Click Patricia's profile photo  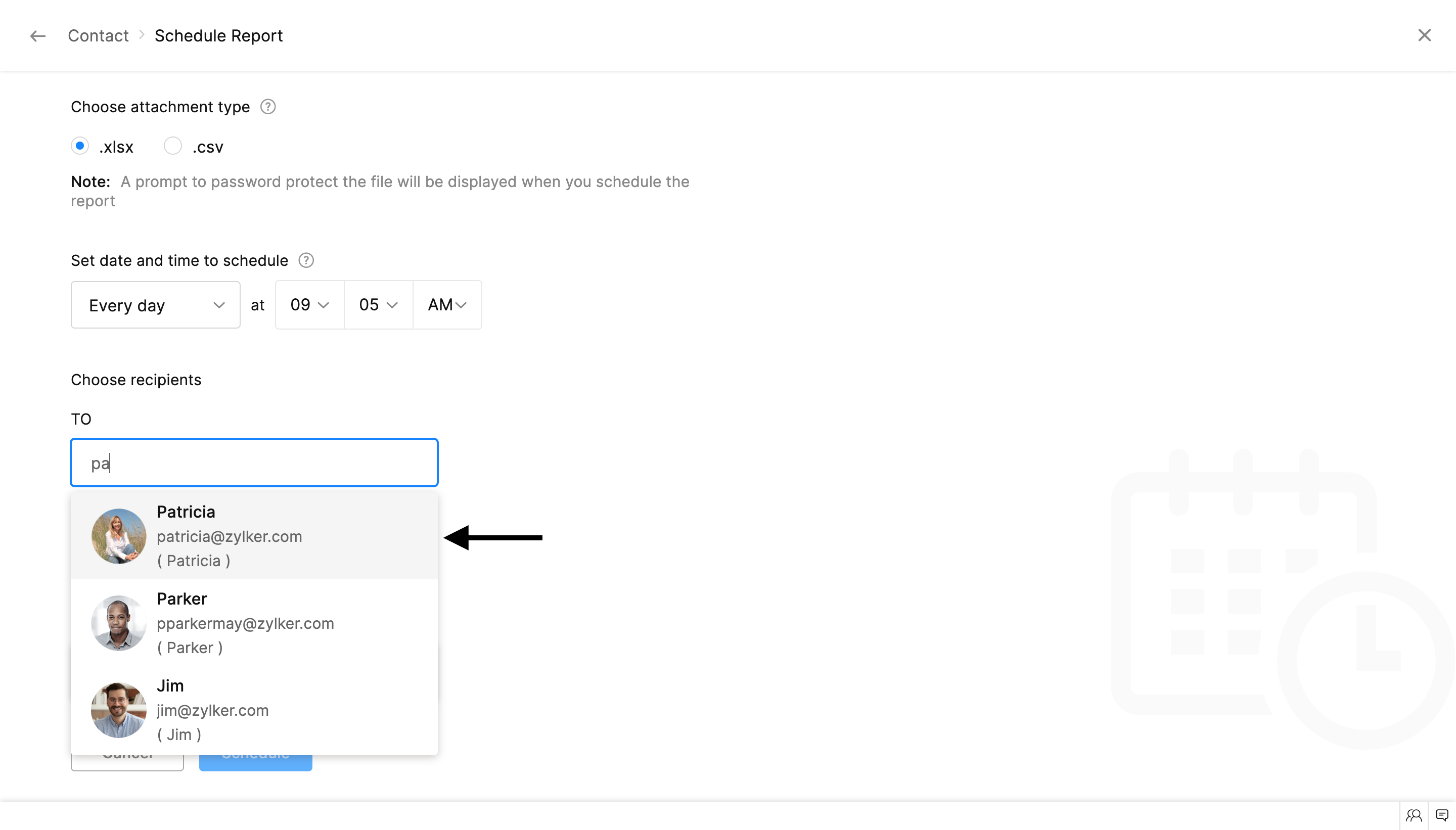pos(119,536)
